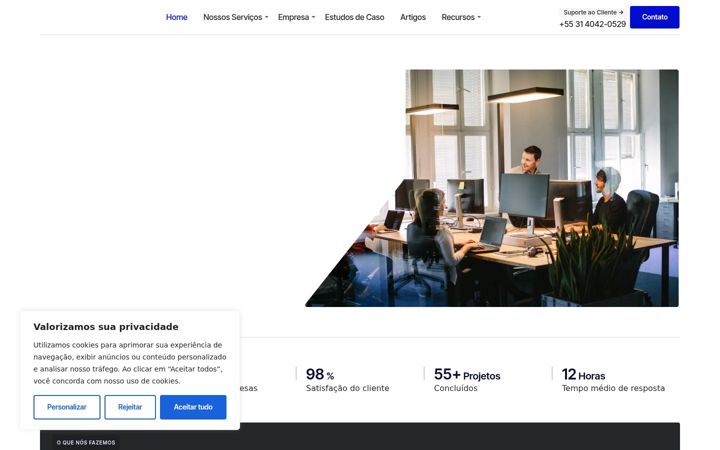
Task: Call the phone number +55 31 4042-0529
Action: (592, 24)
